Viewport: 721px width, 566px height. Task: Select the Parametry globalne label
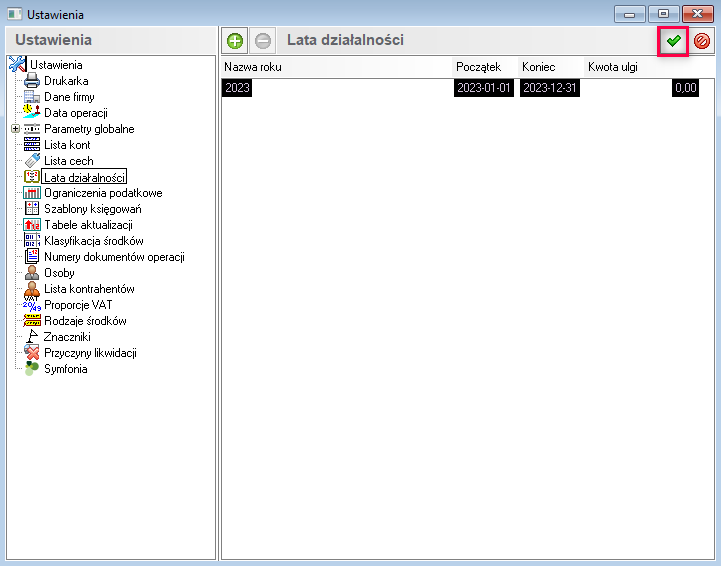[89, 129]
